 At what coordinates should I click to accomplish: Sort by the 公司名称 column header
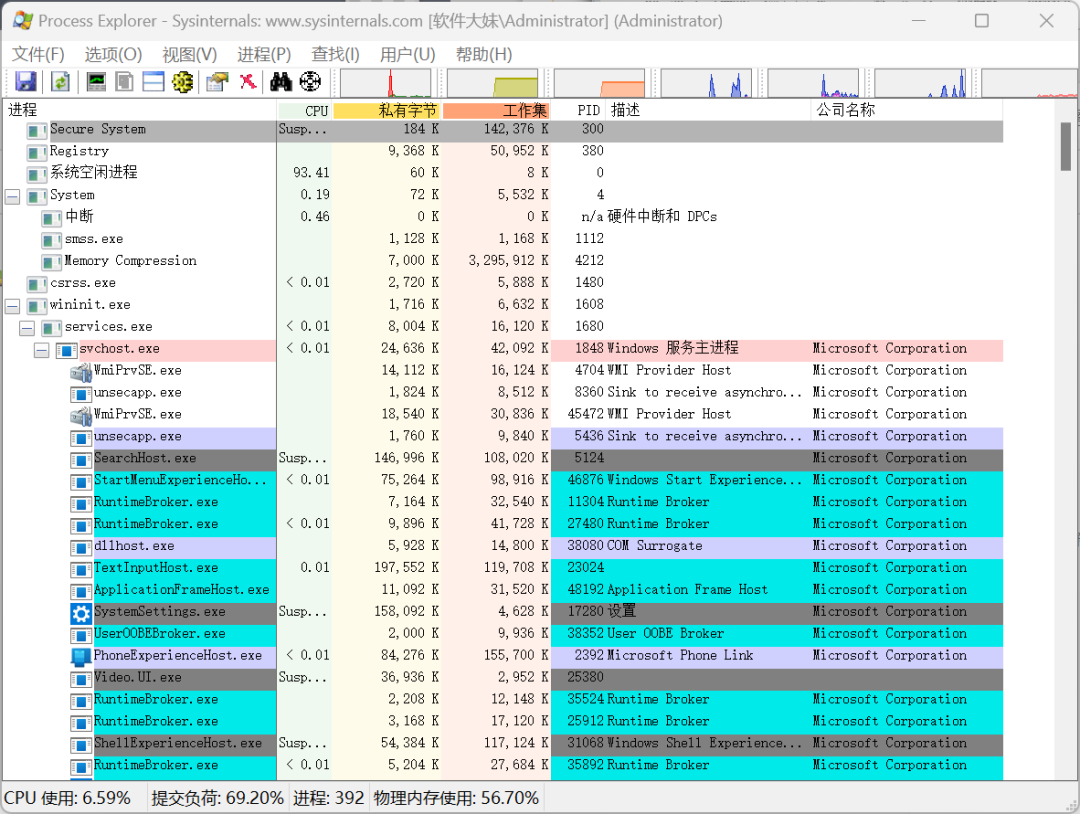(907, 110)
